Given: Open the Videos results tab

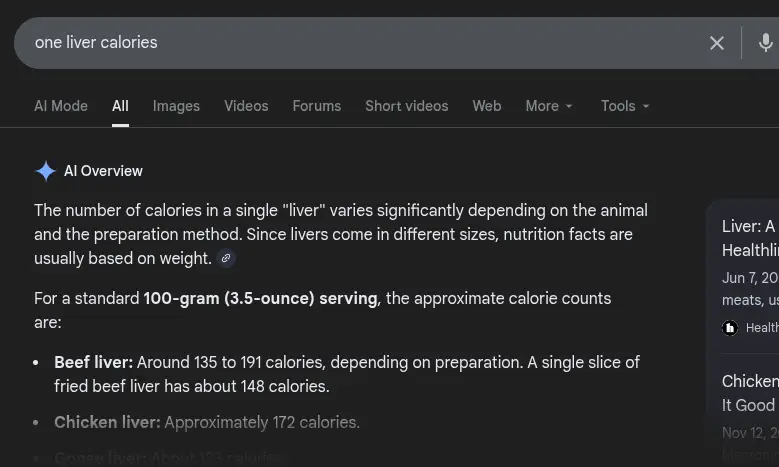Looking at the screenshot, I should [x=246, y=106].
